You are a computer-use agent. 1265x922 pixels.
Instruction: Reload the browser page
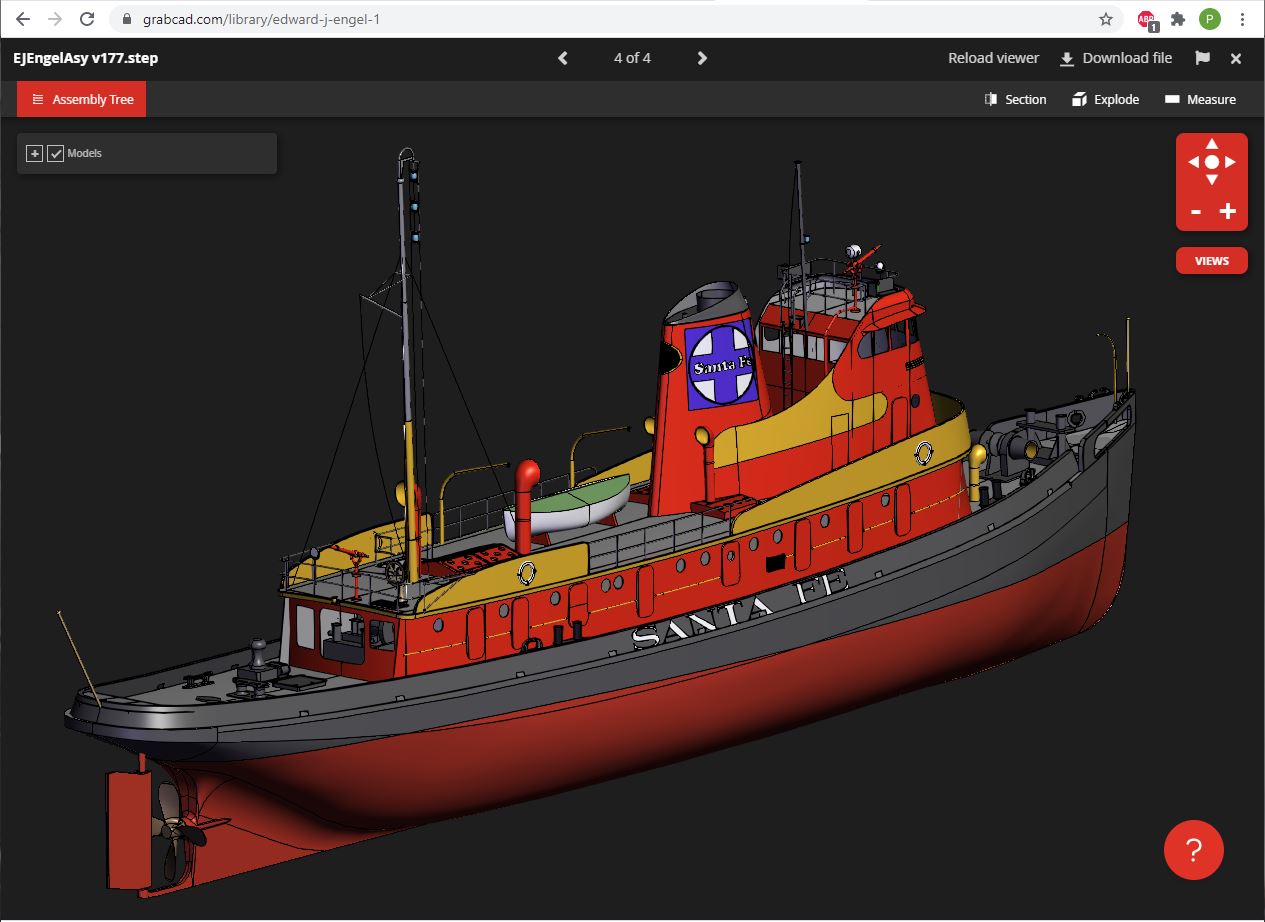(87, 19)
